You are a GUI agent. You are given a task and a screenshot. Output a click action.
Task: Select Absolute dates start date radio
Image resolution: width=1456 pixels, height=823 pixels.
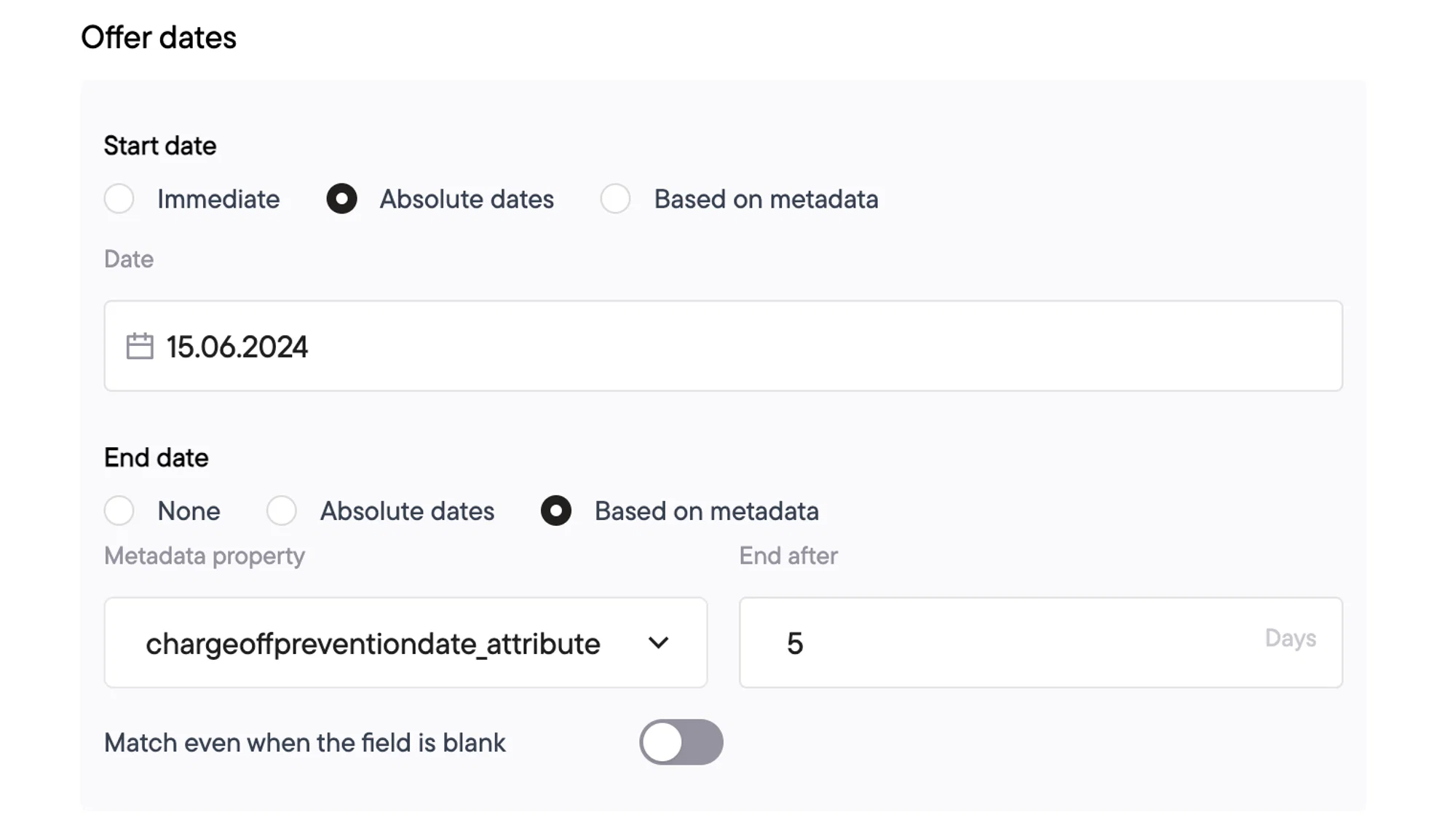[341, 198]
